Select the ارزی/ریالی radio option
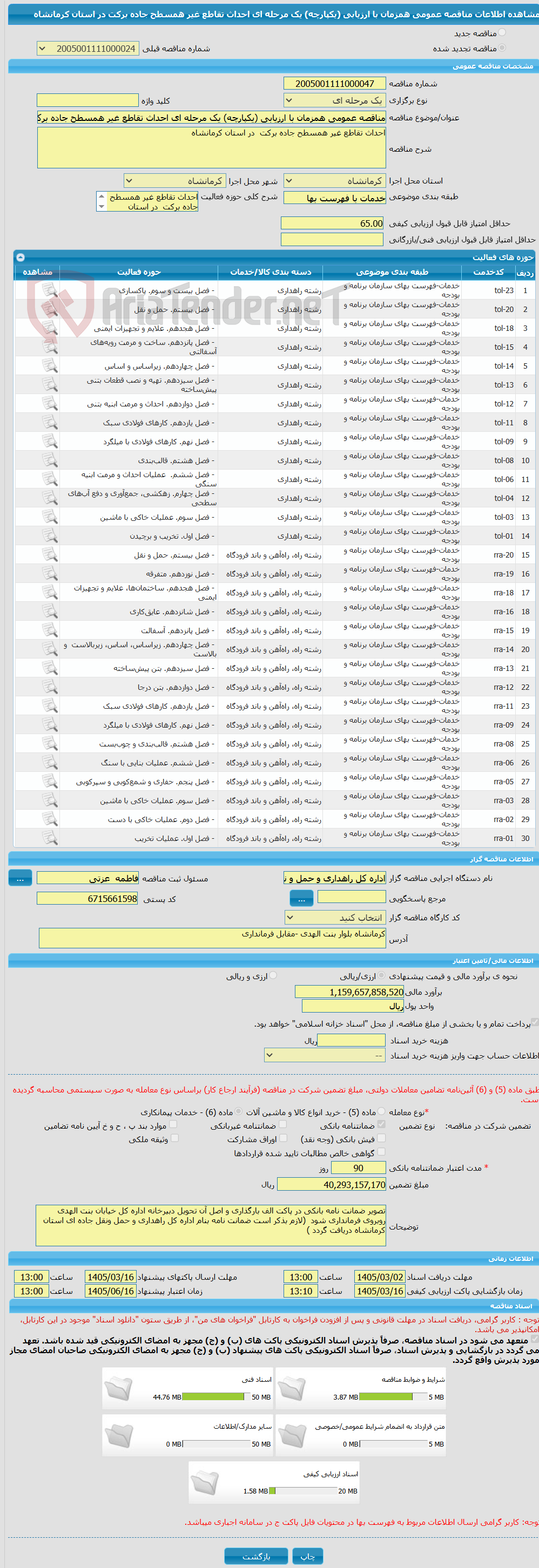The height and width of the screenshot is (1568, 539). [x=381, y=976]
